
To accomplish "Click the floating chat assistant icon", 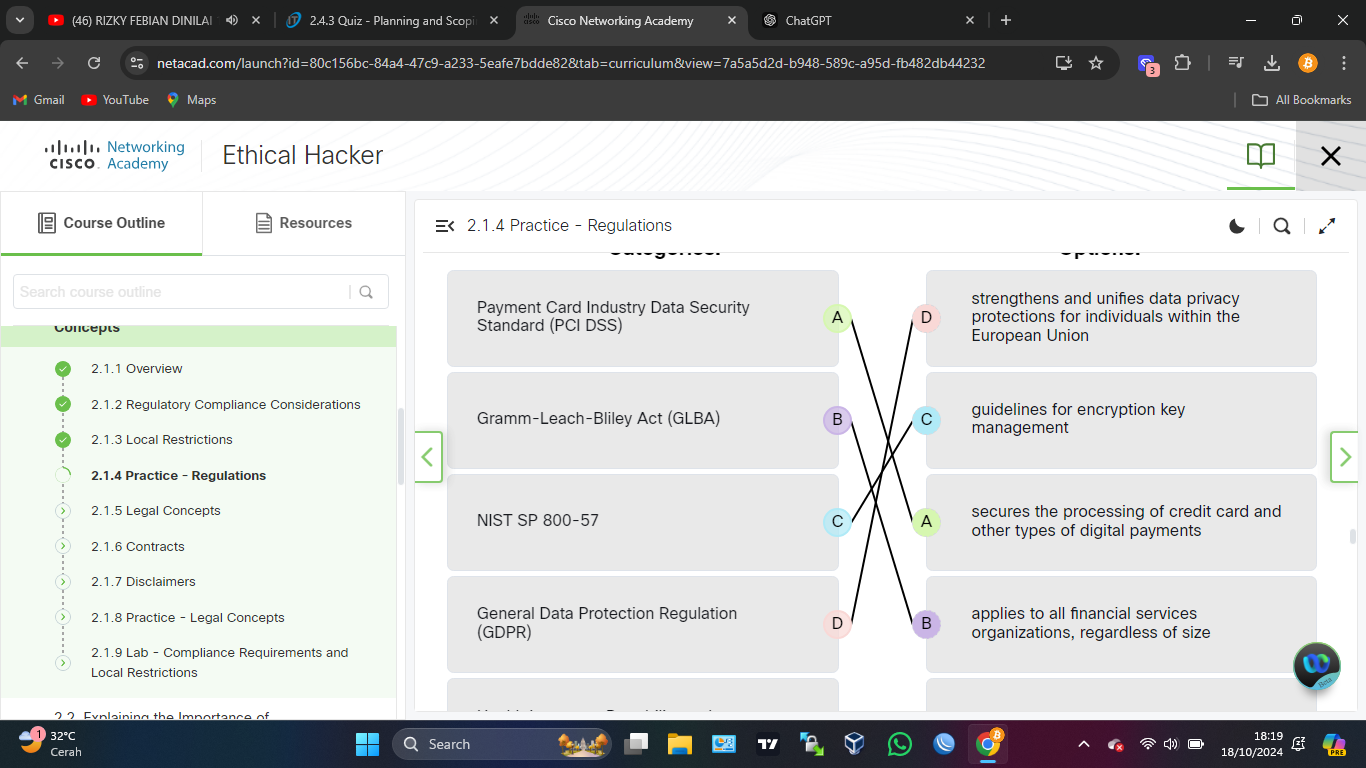I will (x=1316, y=667).
